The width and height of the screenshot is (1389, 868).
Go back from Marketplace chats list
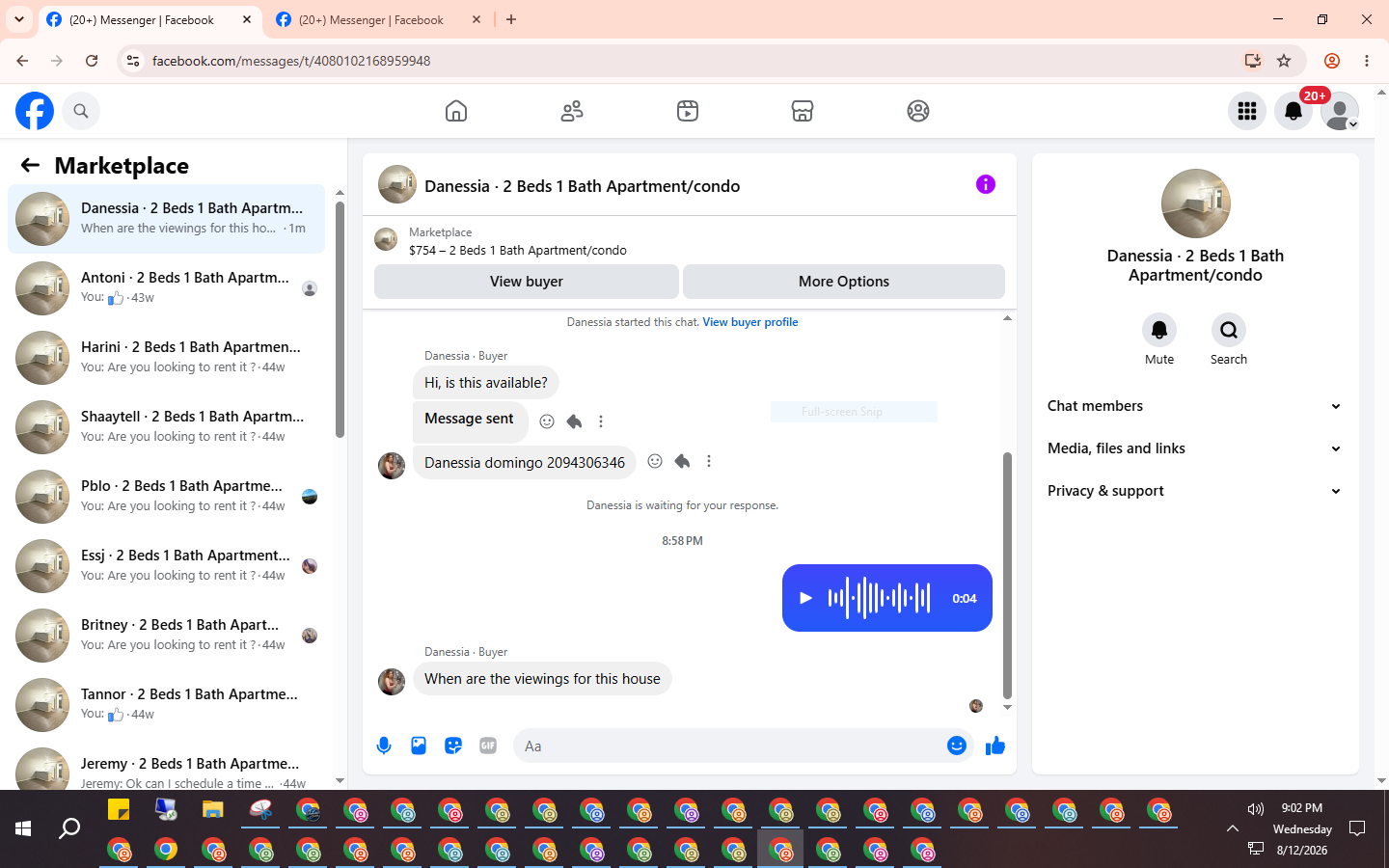(x=30, y=166)
